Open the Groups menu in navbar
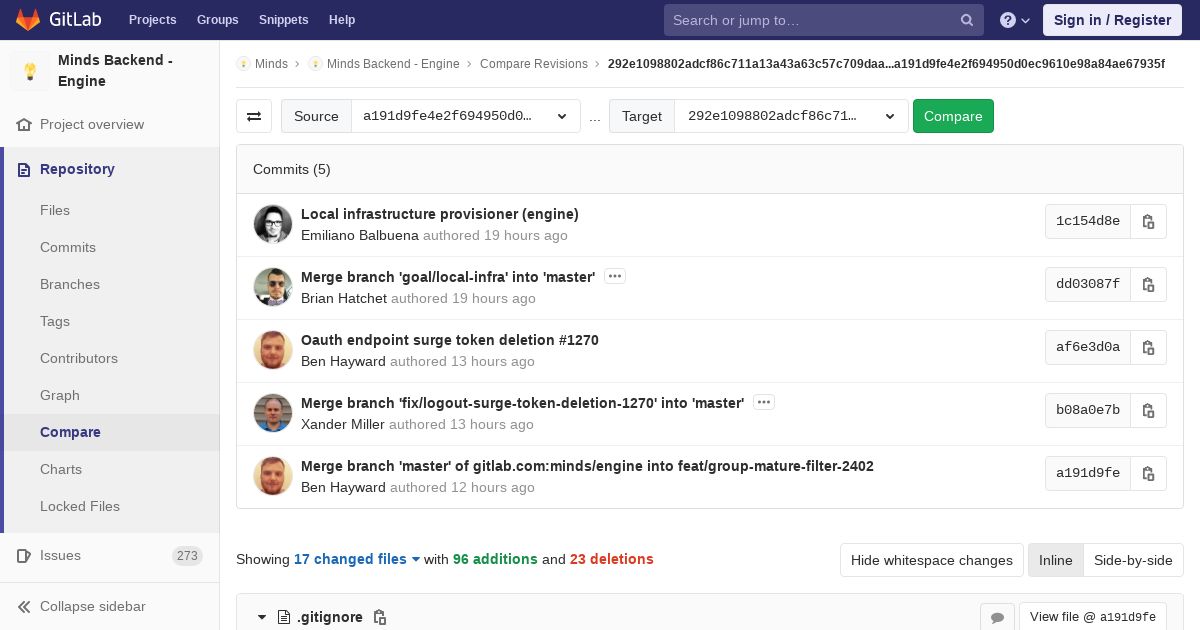The height and width of the screenshot is (630, 1200). pyautogui.click(x=217, y=20)
